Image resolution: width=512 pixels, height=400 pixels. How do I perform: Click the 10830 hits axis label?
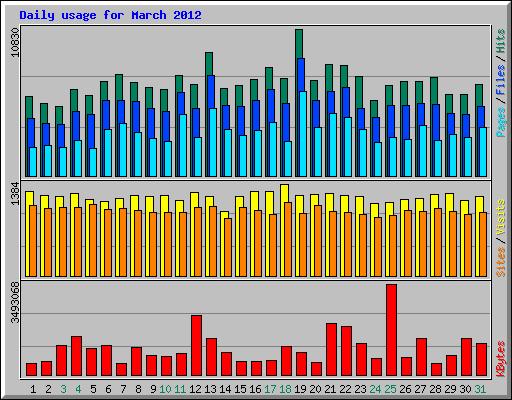[15, 42]
